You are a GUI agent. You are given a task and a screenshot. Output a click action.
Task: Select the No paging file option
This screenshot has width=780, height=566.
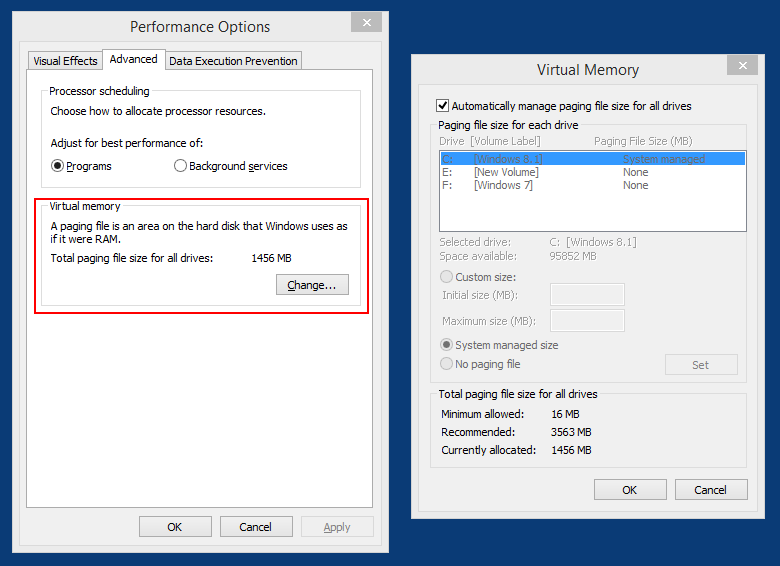tap(447, 364)
